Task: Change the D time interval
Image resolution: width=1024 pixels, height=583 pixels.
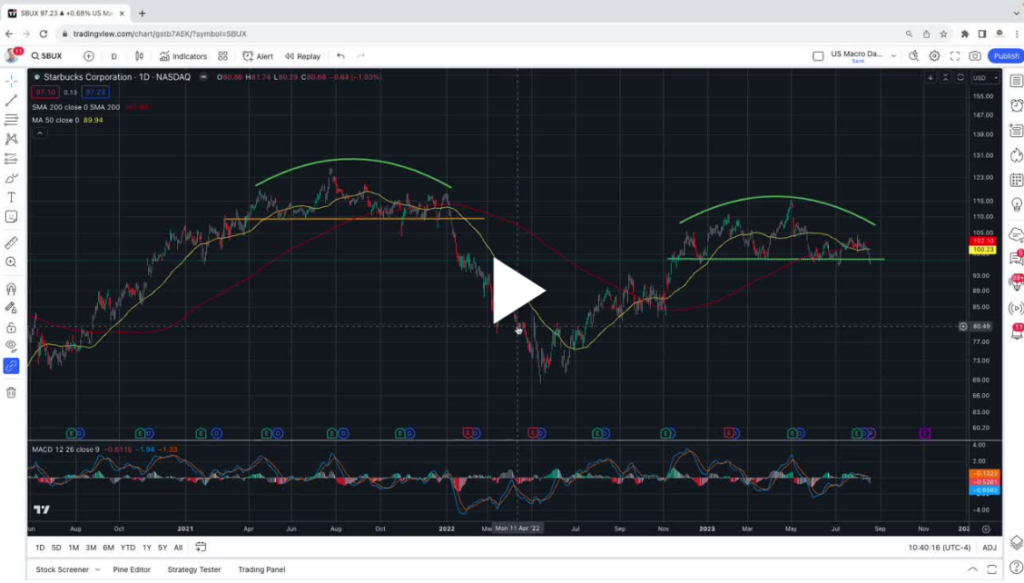Action: (x=114, y=56)
